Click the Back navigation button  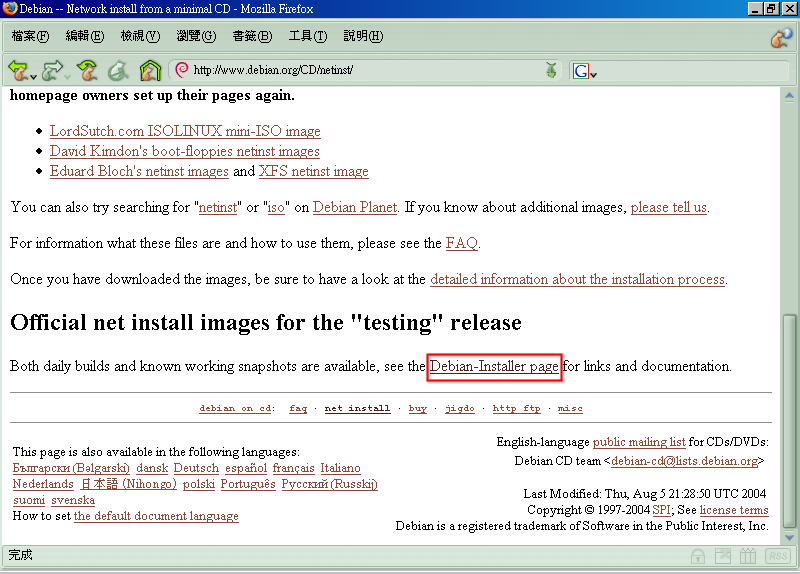point(18,71)
